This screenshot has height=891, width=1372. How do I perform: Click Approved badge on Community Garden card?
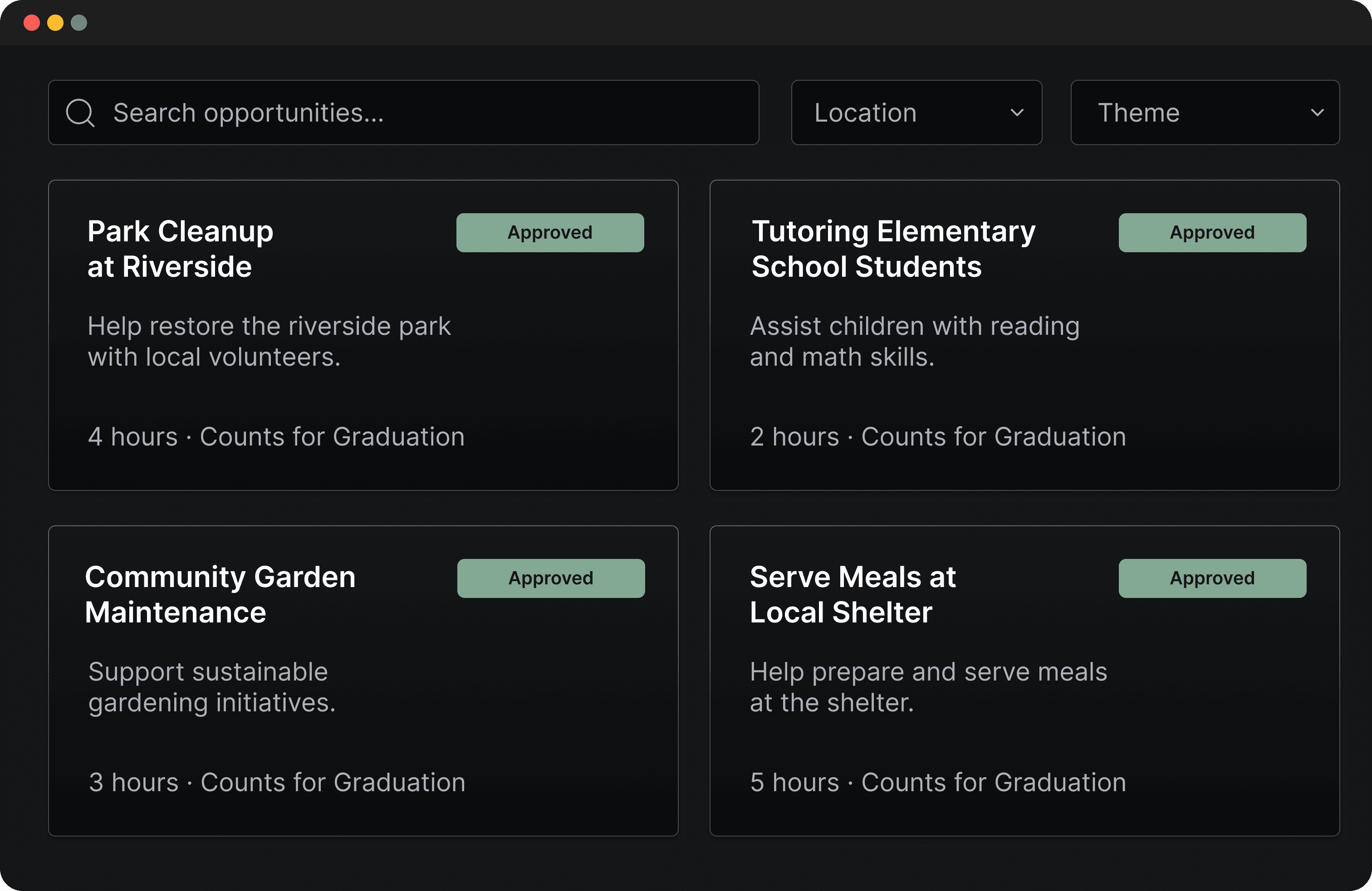point(550,578)
